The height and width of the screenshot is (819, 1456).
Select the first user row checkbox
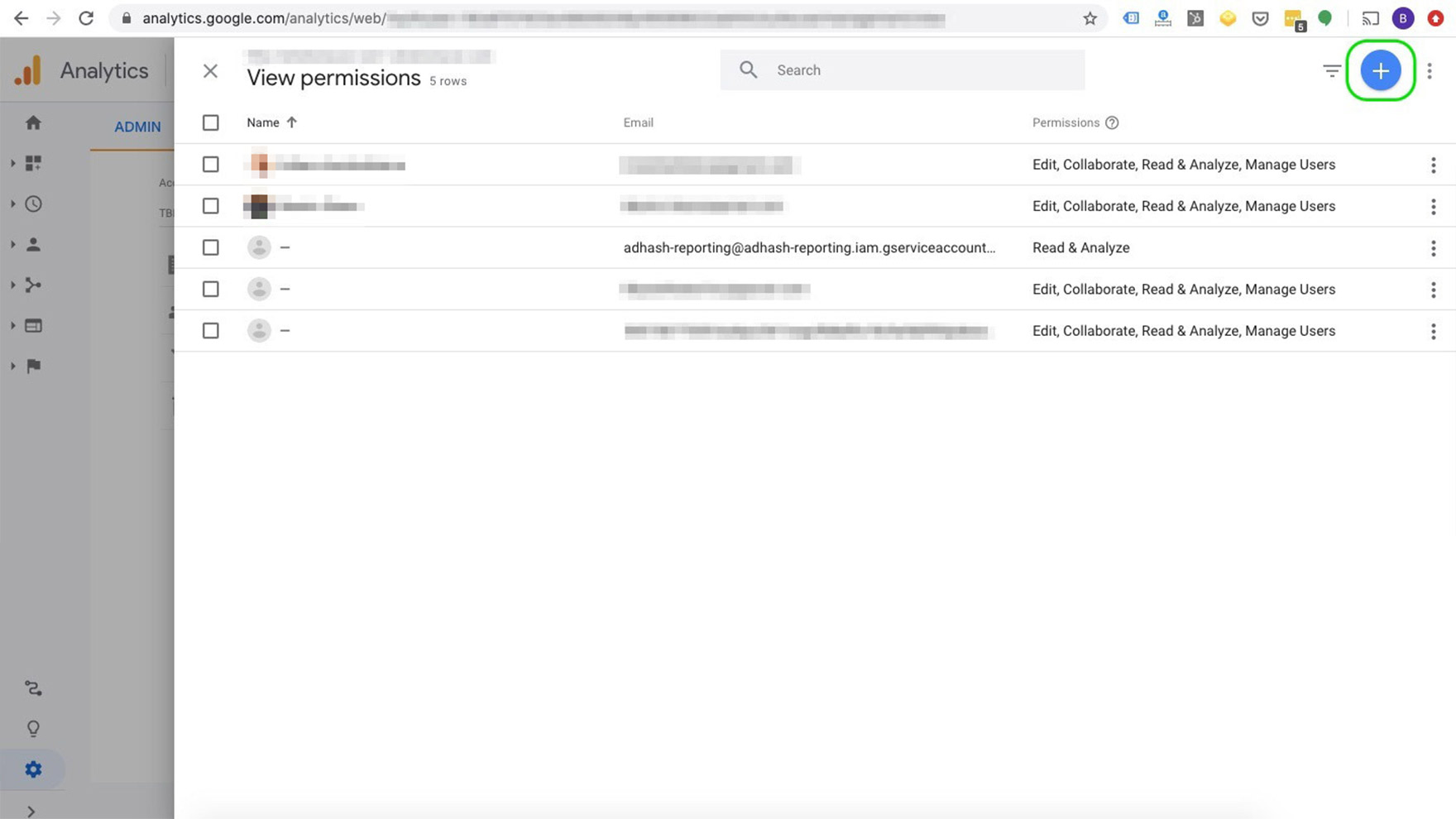(x=211, y=165)
